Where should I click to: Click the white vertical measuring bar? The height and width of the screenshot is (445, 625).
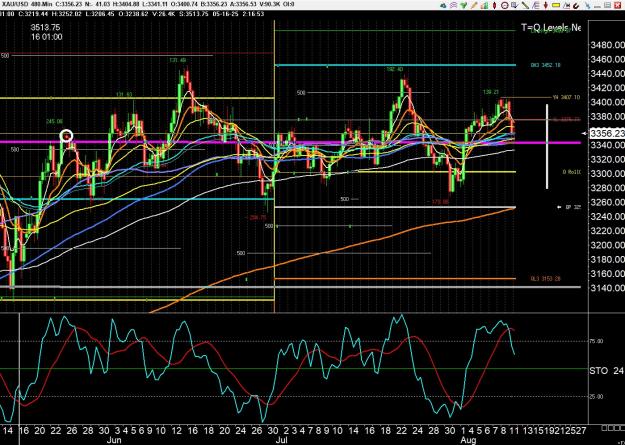(x=547, y=146)
